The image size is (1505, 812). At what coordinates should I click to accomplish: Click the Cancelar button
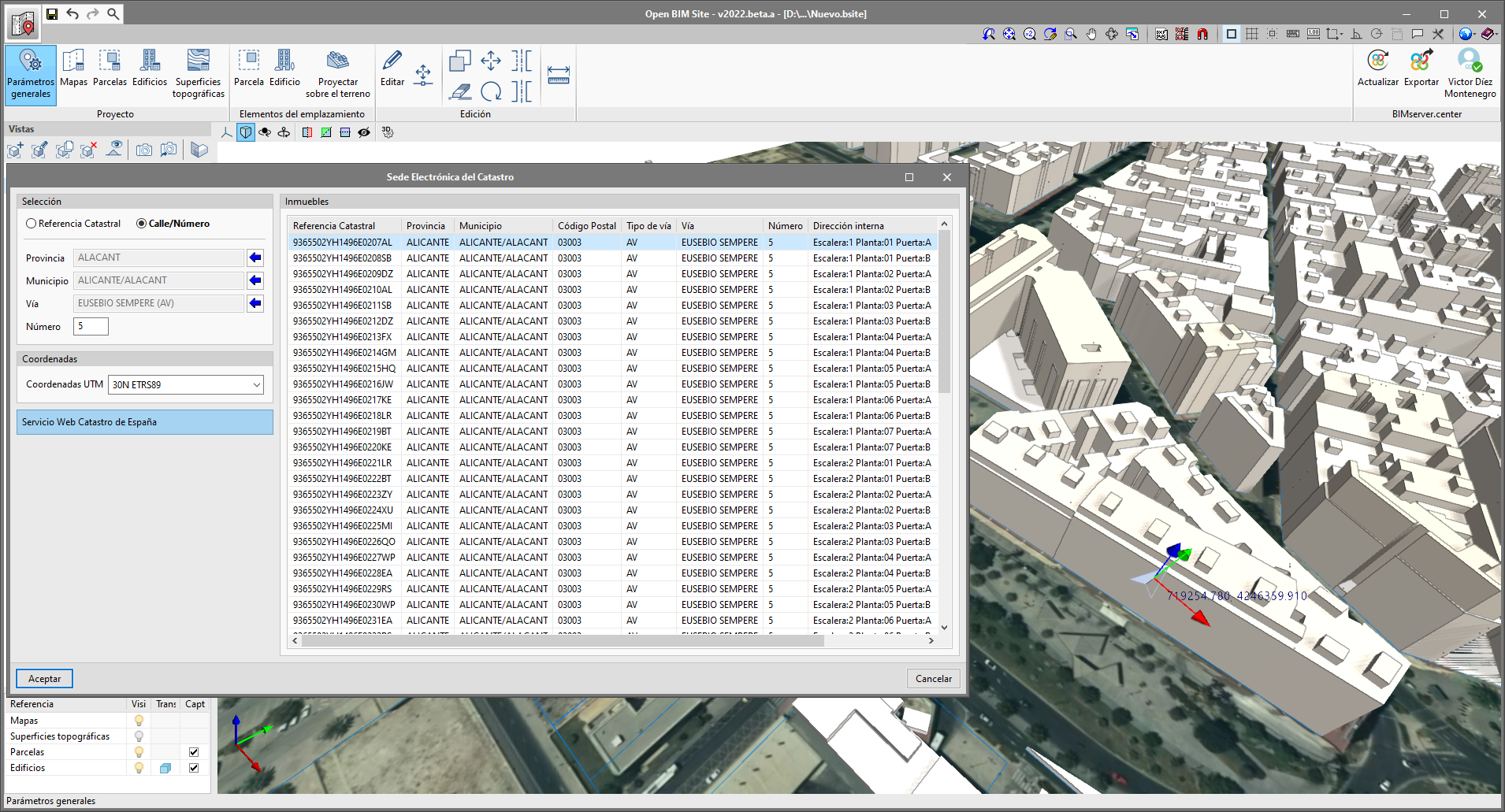pos(933,679)
